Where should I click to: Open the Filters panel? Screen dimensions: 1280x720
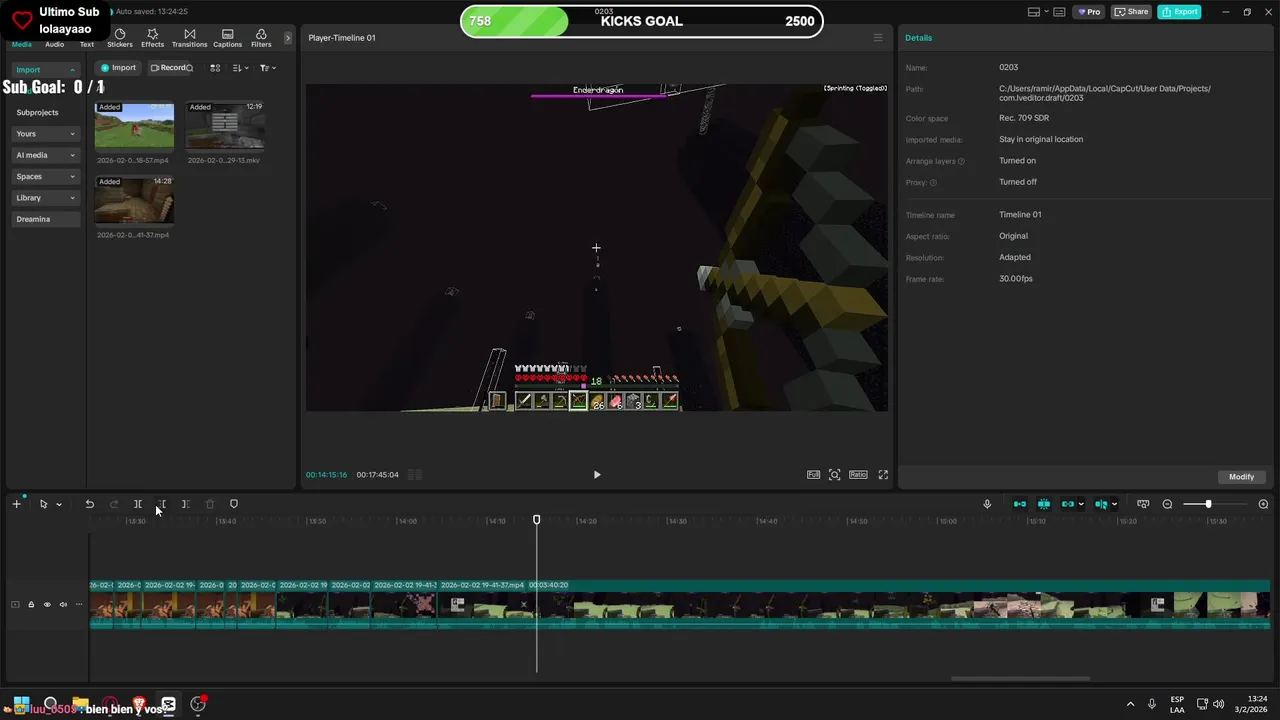[x=261, y=38]
